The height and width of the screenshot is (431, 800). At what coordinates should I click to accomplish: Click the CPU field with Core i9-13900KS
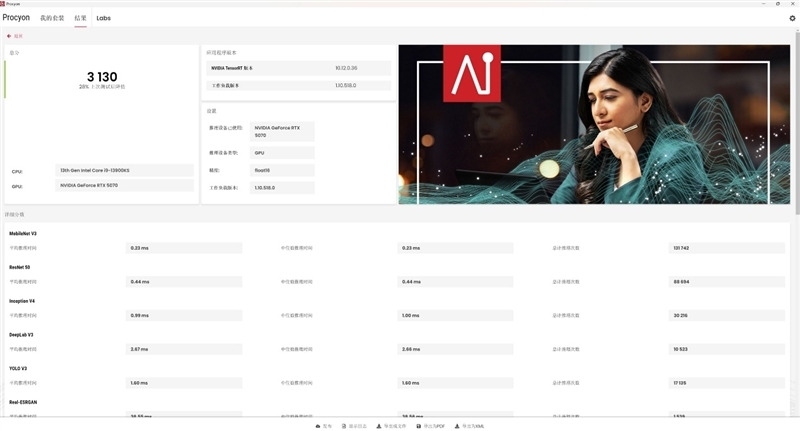click(124, 170)
